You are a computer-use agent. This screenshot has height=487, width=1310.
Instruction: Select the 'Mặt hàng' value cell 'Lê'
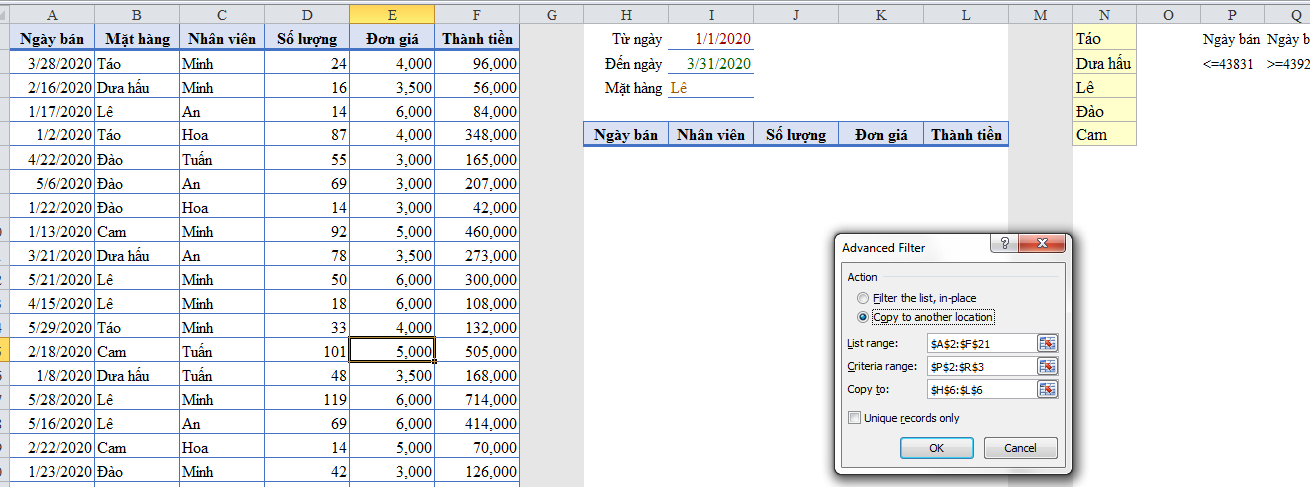click(710, 88)
